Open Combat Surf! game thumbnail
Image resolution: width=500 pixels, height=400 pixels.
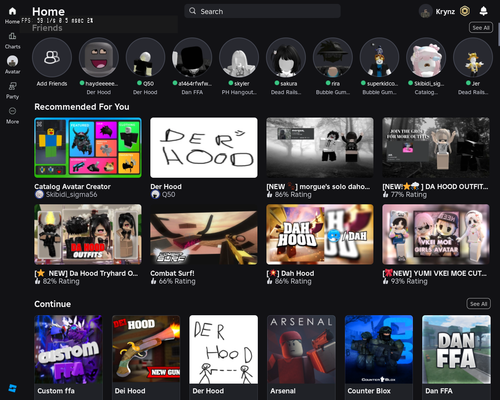204,234
